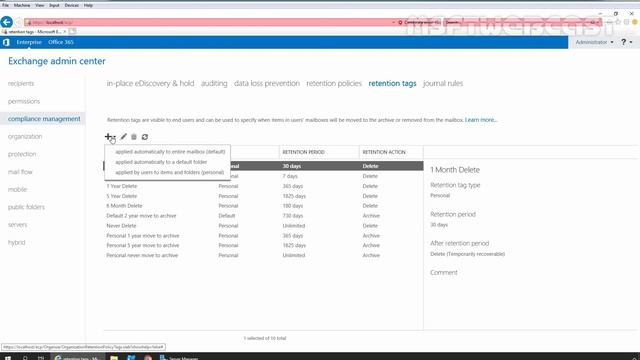Open the VM Machine menu
Image resolution: width=640 pixels, height=360 pixels.
pos(22,5)
